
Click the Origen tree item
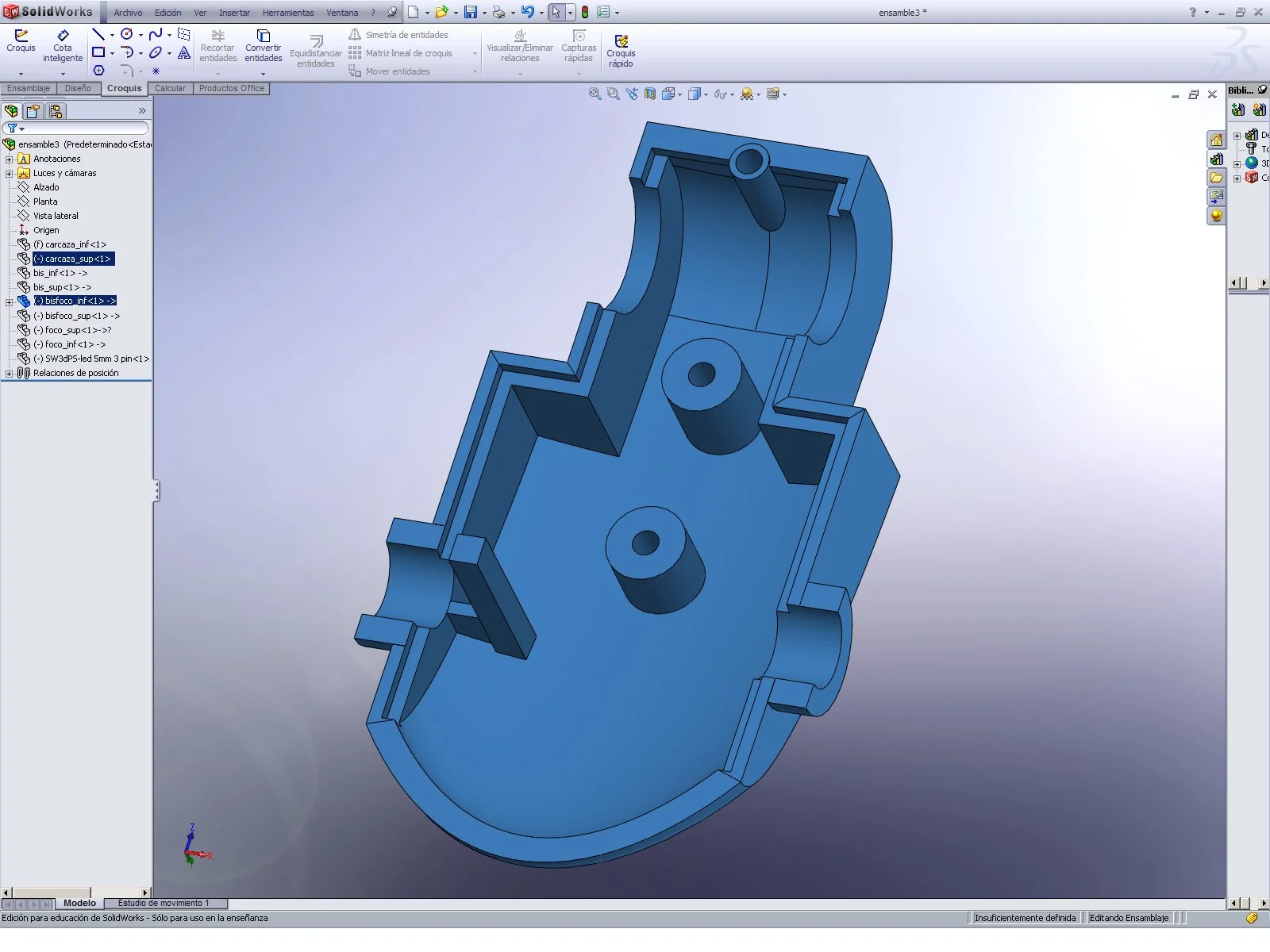pyautogui.click(x=46, y=230)
